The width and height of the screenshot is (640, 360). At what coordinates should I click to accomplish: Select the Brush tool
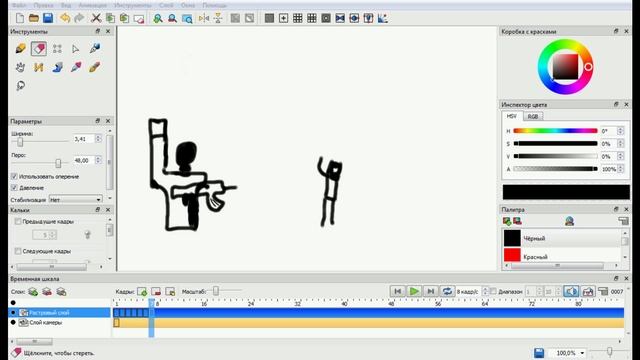(x=95, y=67)
